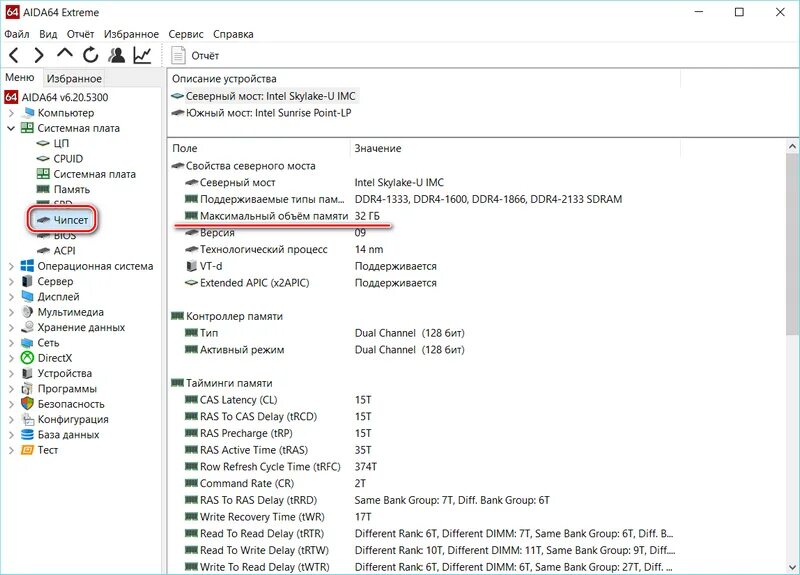The width and height of the screenshot is (800, 575).
Task: Open the Справка menu
Action: click(233, 34)
